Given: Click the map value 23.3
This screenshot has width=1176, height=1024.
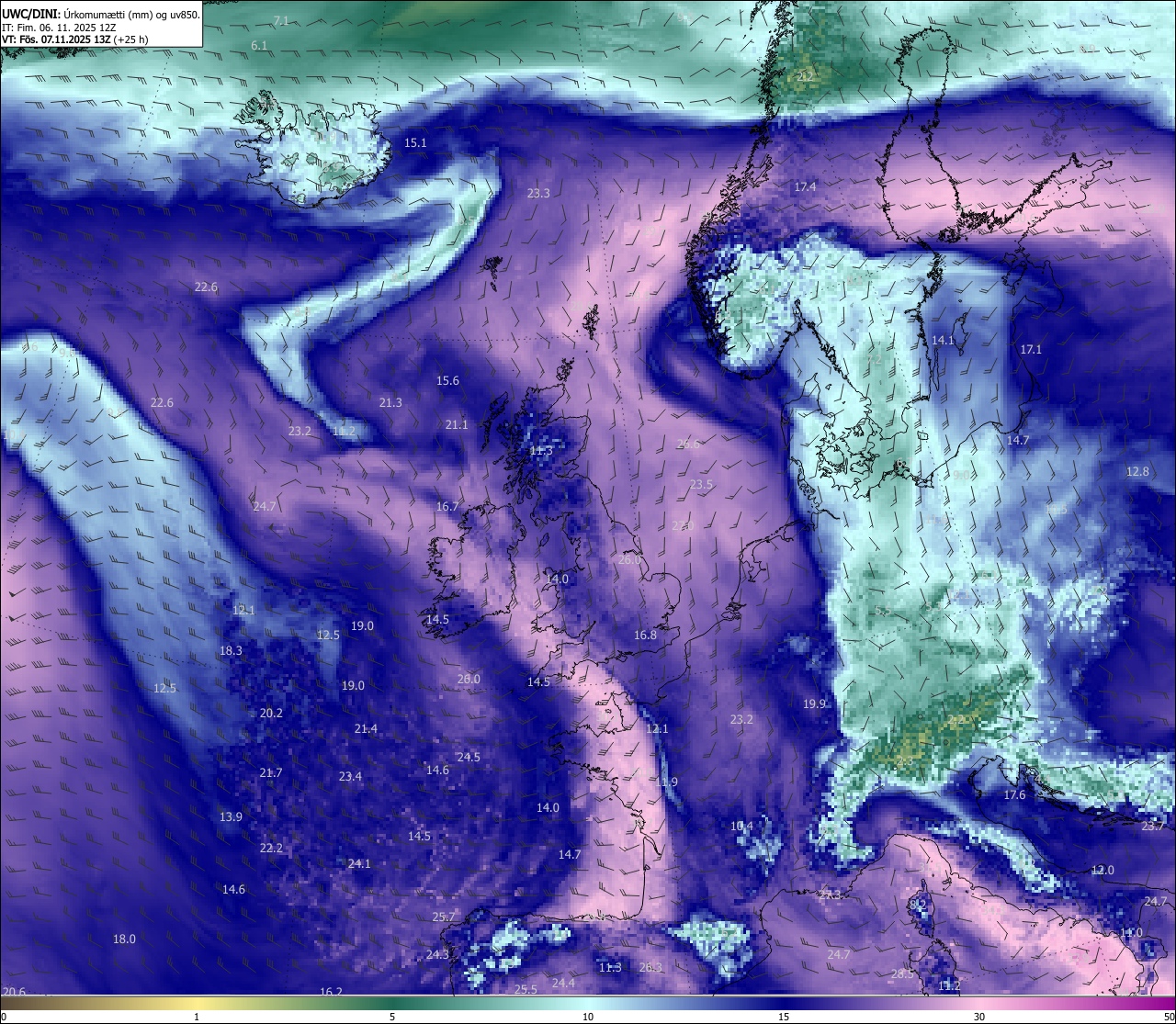Looking at the screenshot, I should (x=538, y=193).
